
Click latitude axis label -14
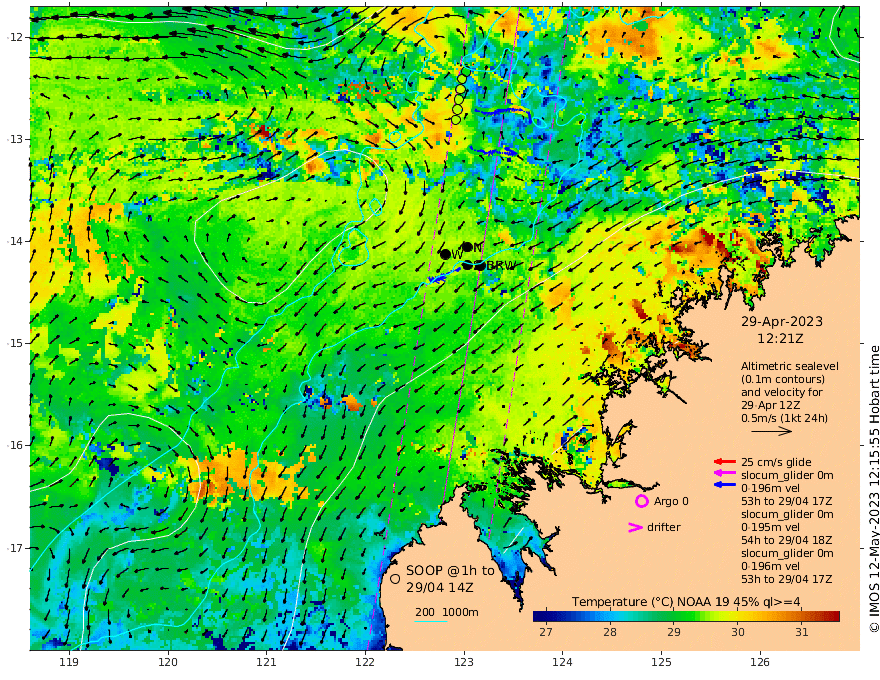[15, 241]
